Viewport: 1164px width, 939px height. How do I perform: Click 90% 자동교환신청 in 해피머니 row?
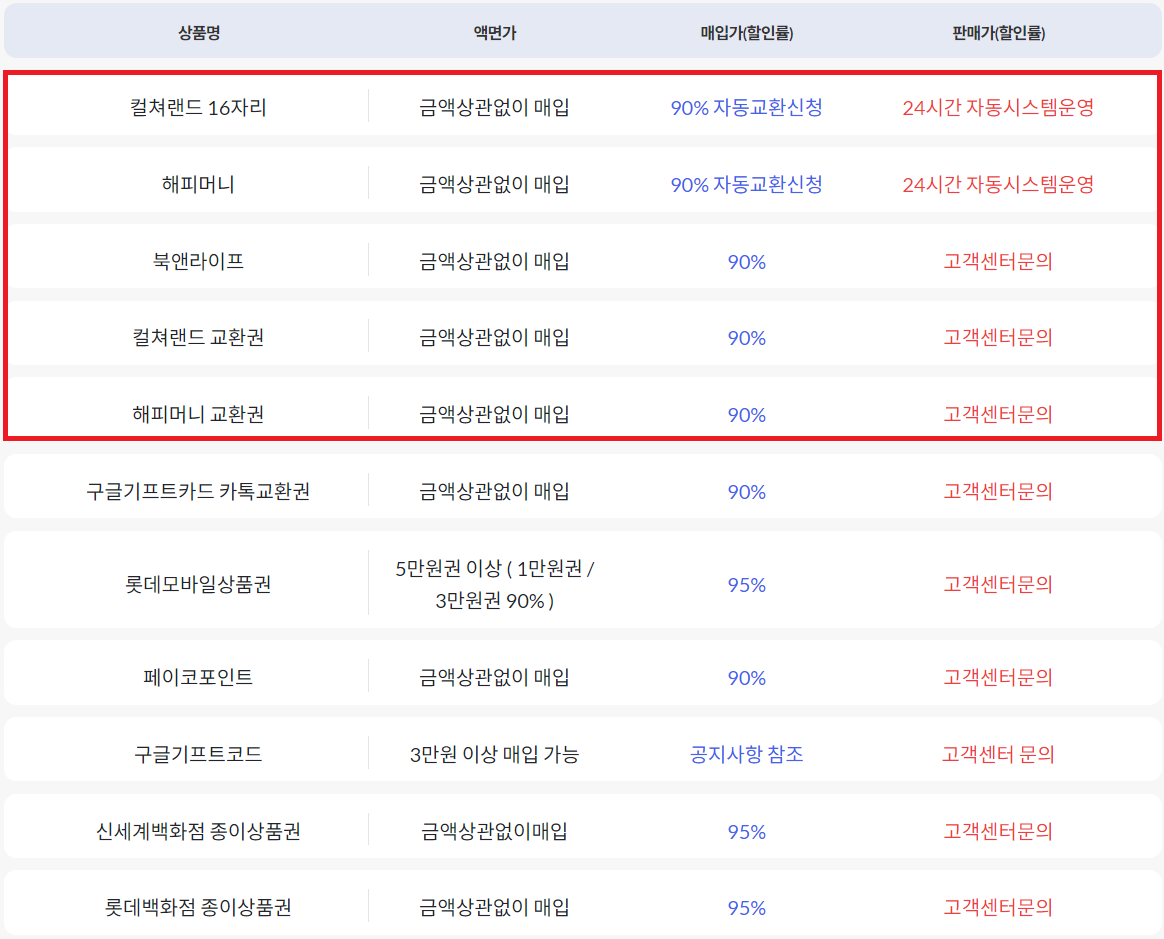[747, 184]
